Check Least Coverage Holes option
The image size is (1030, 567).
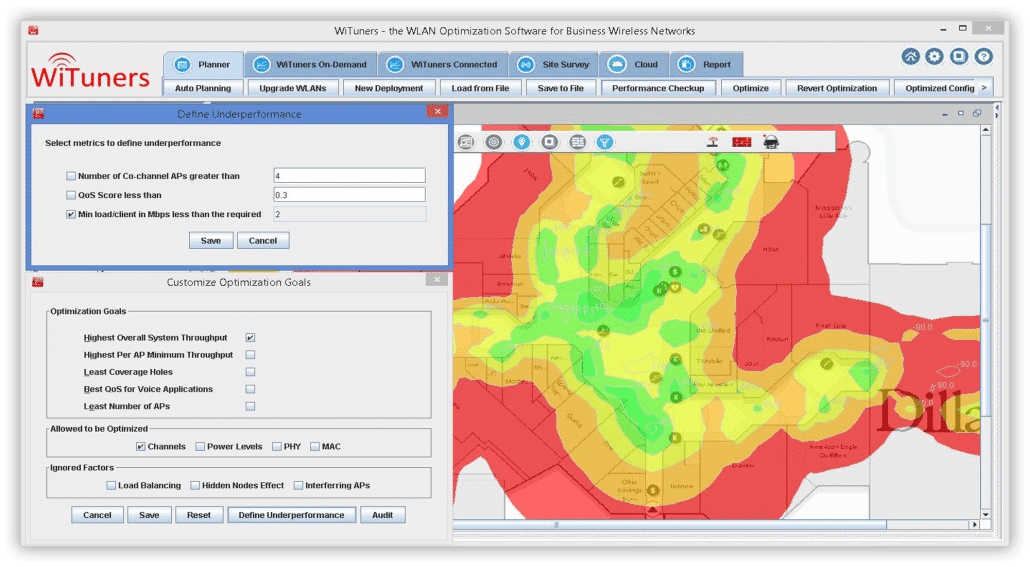click(x=250, y=372)
